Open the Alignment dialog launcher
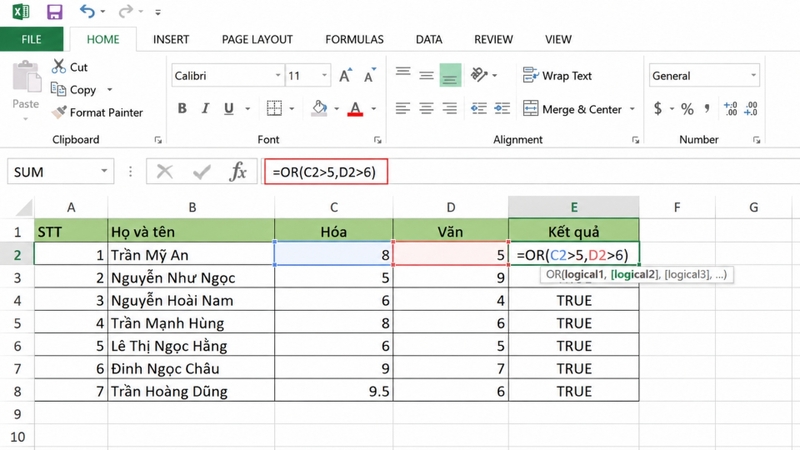This screenshot has width=800, height=450. (635, 140)
